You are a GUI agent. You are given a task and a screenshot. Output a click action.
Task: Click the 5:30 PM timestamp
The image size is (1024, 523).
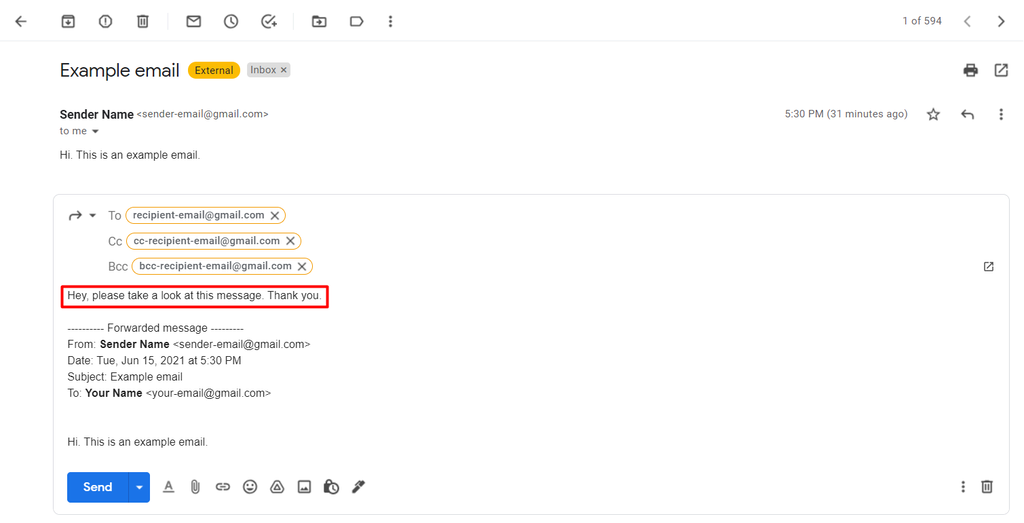pos(846,114)
